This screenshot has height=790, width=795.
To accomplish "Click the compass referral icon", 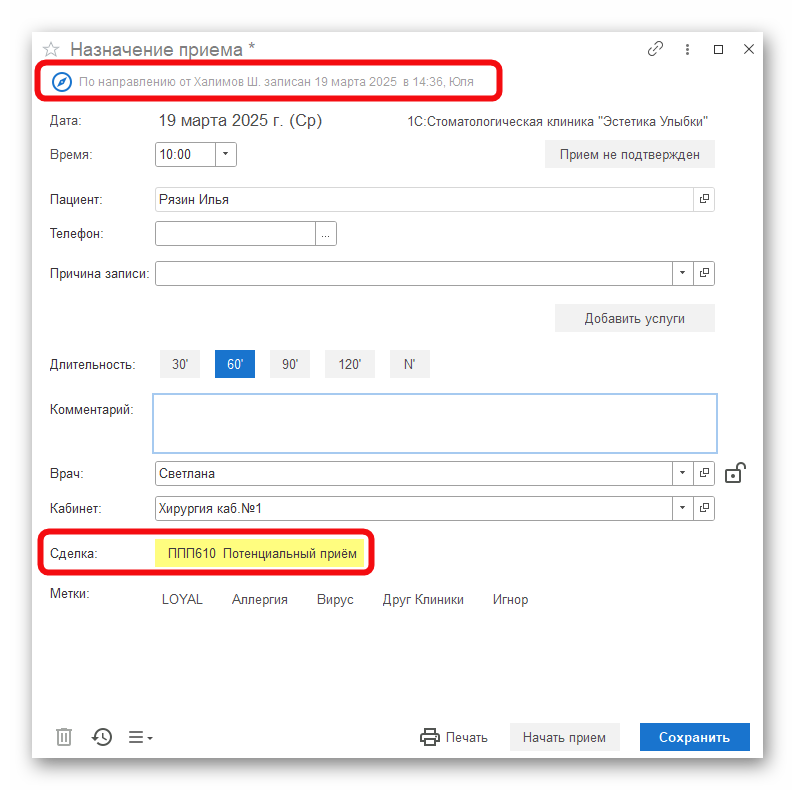I will (62, 82).
